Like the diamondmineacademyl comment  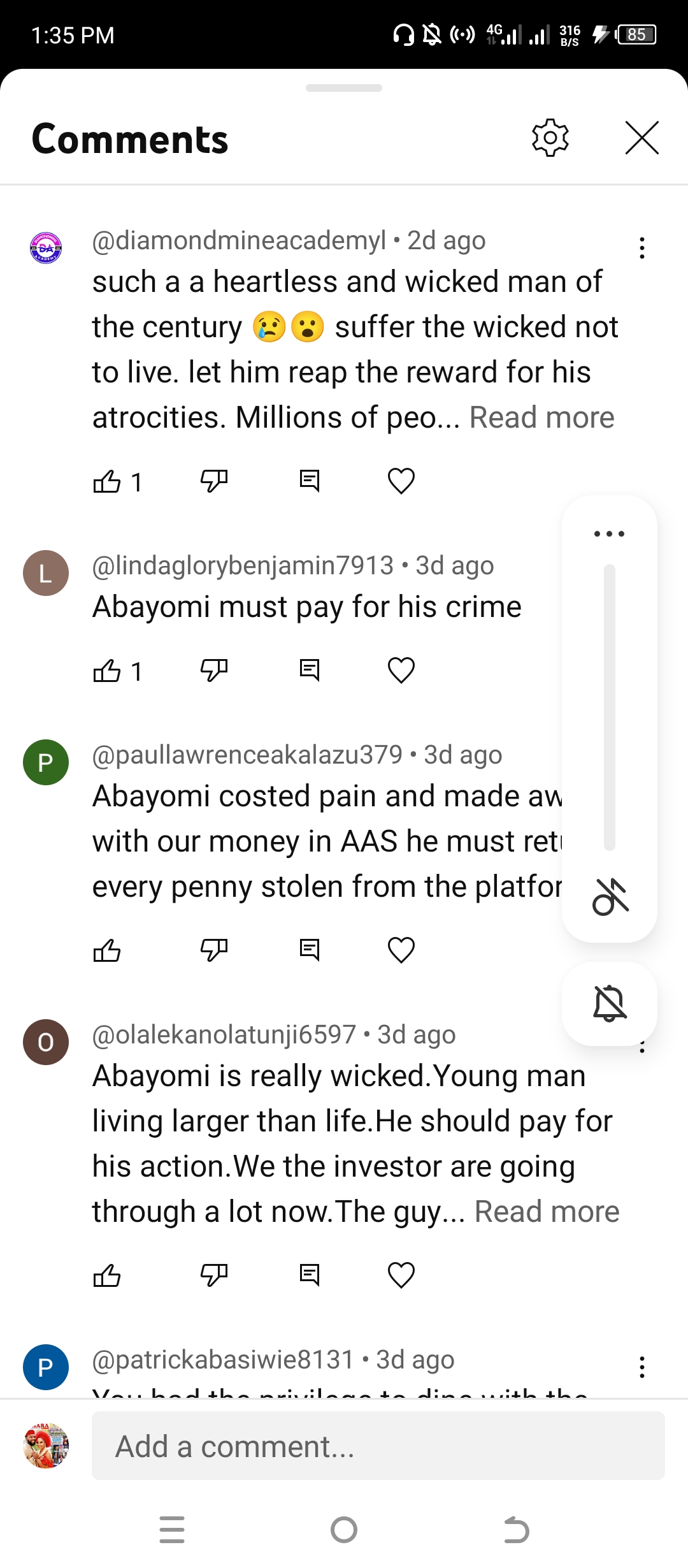pyautogui.click(x=107, y=481)
